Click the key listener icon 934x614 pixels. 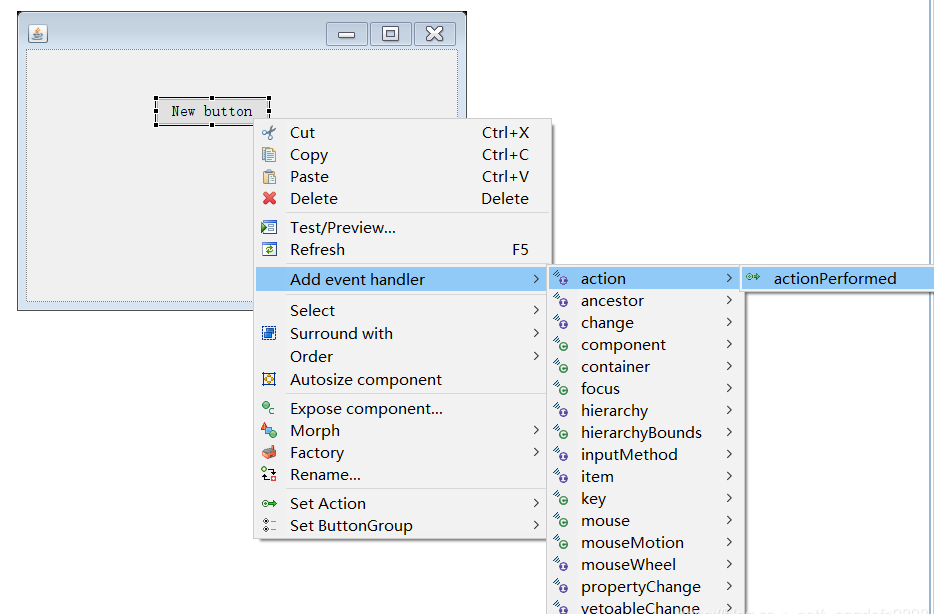pos(561,498)
